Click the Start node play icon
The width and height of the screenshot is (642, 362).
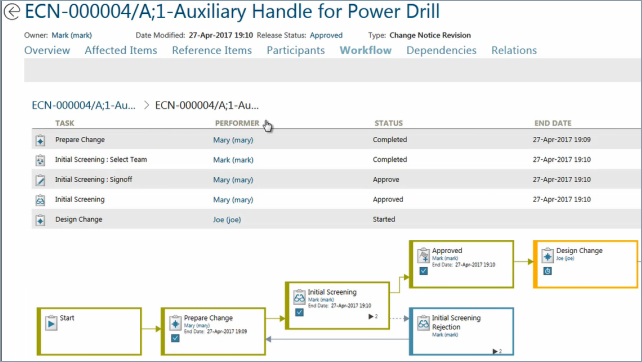(x=51, y=324)
